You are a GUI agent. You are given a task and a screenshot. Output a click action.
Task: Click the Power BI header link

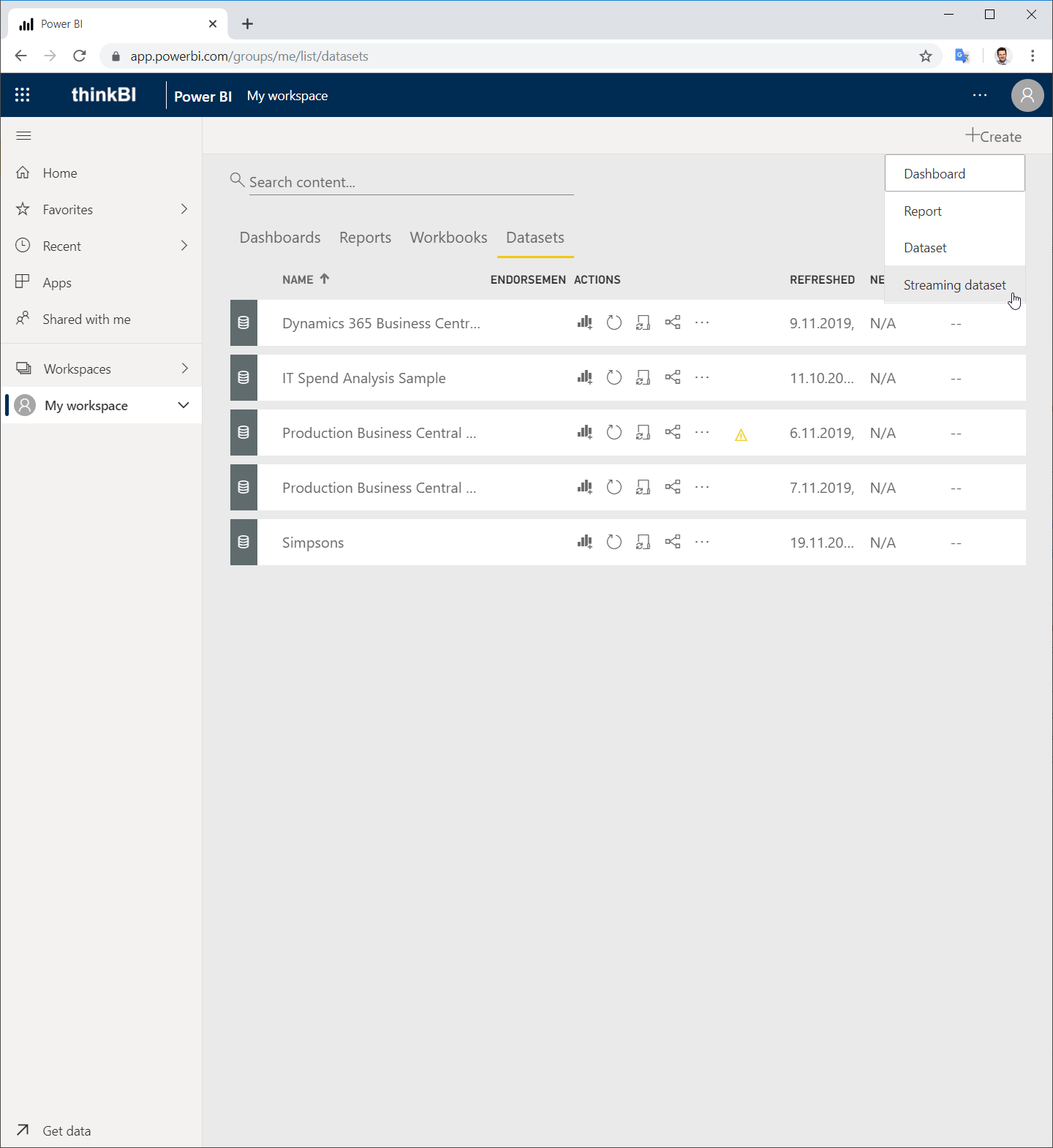(x=203, y=96)
